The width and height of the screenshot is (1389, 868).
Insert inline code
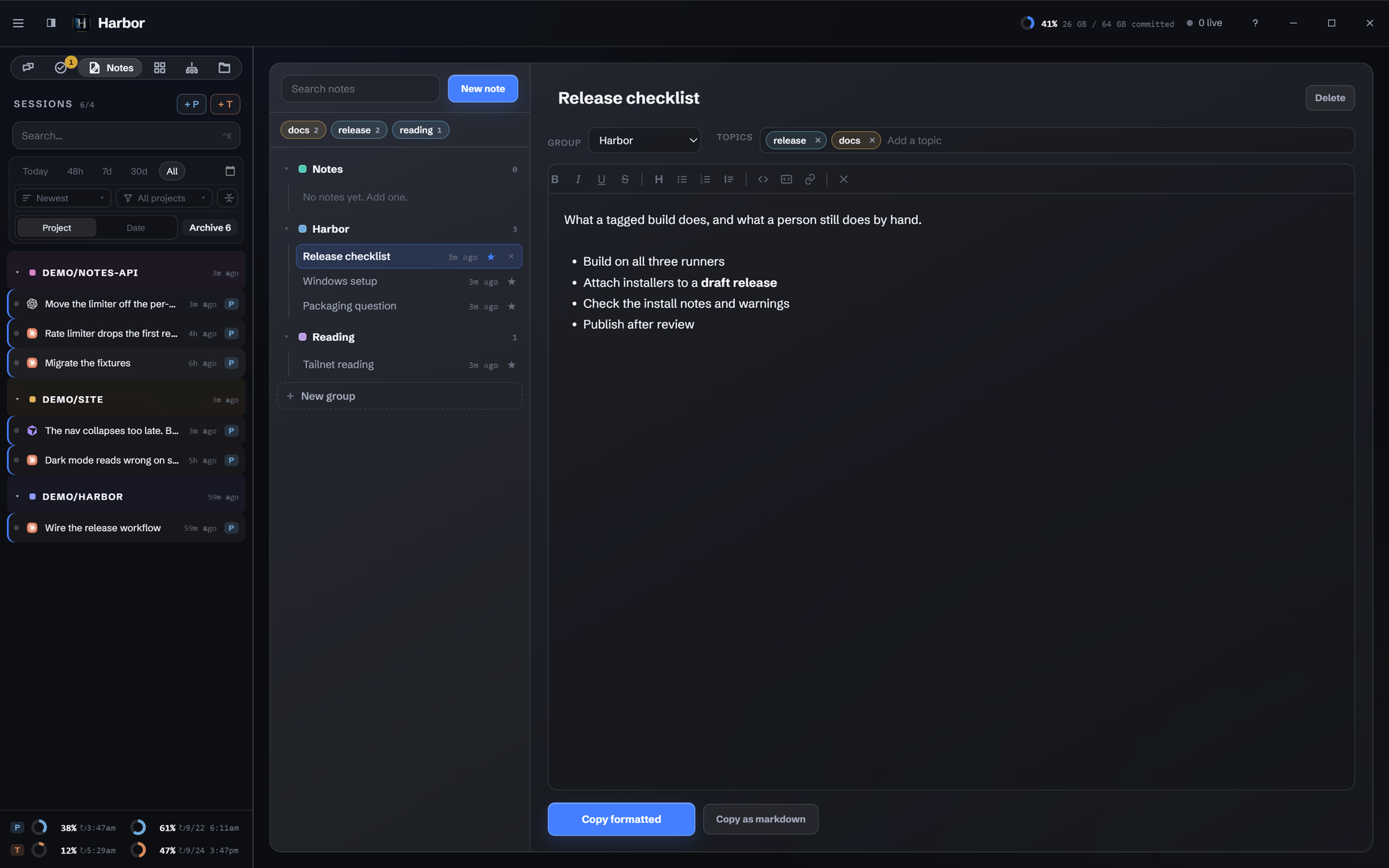pos(763,179)
